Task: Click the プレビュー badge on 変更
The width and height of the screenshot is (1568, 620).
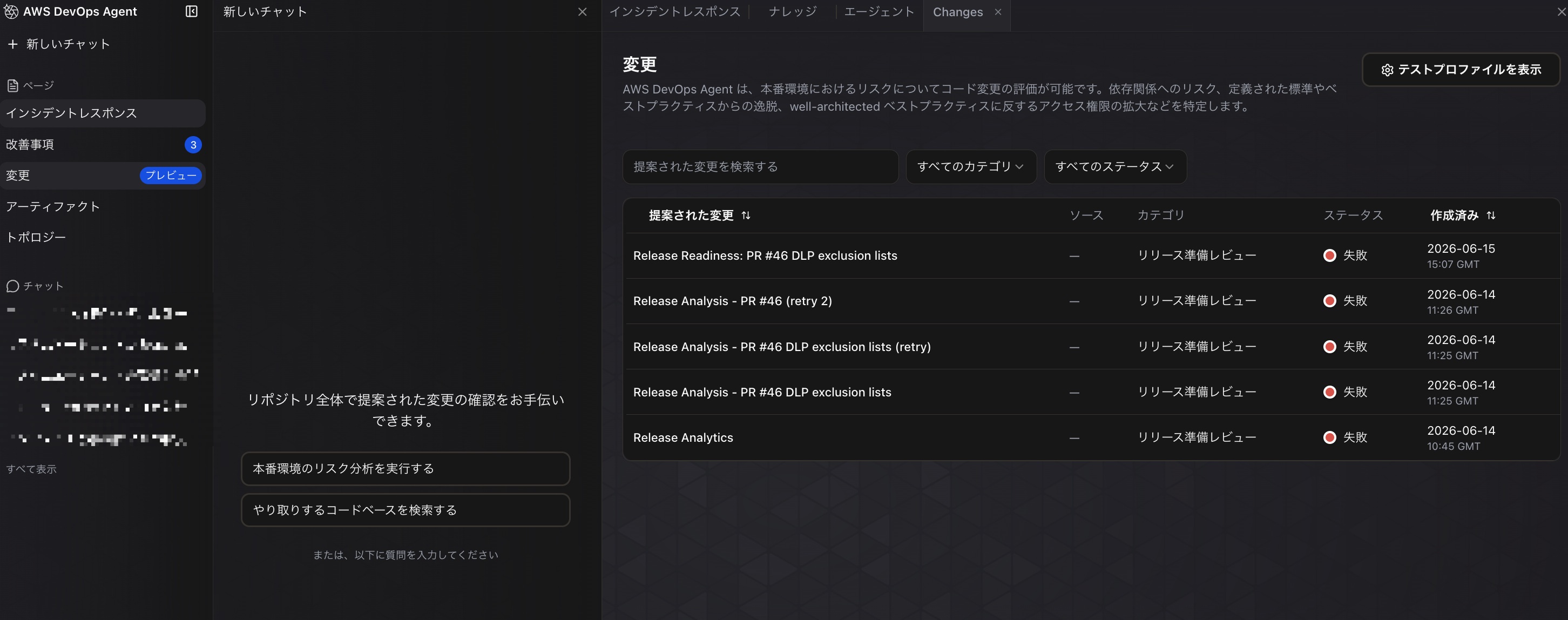Action: [171, 176]
